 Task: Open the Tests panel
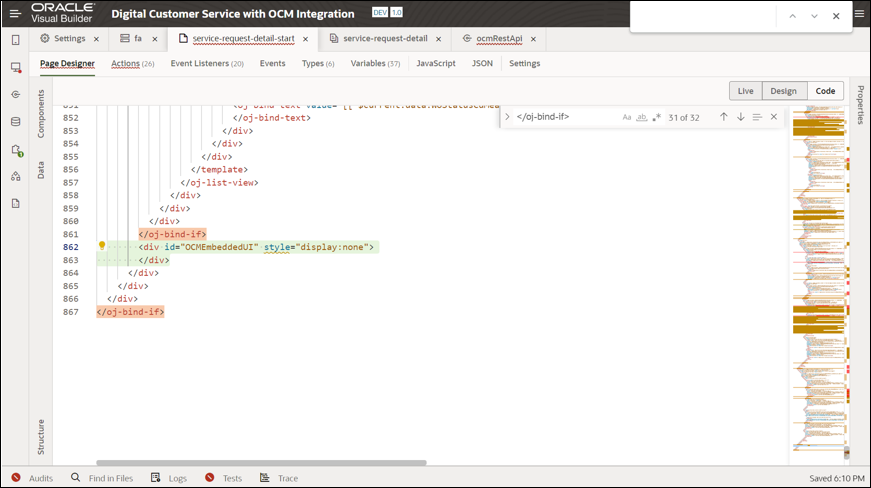tap(223, 478)
